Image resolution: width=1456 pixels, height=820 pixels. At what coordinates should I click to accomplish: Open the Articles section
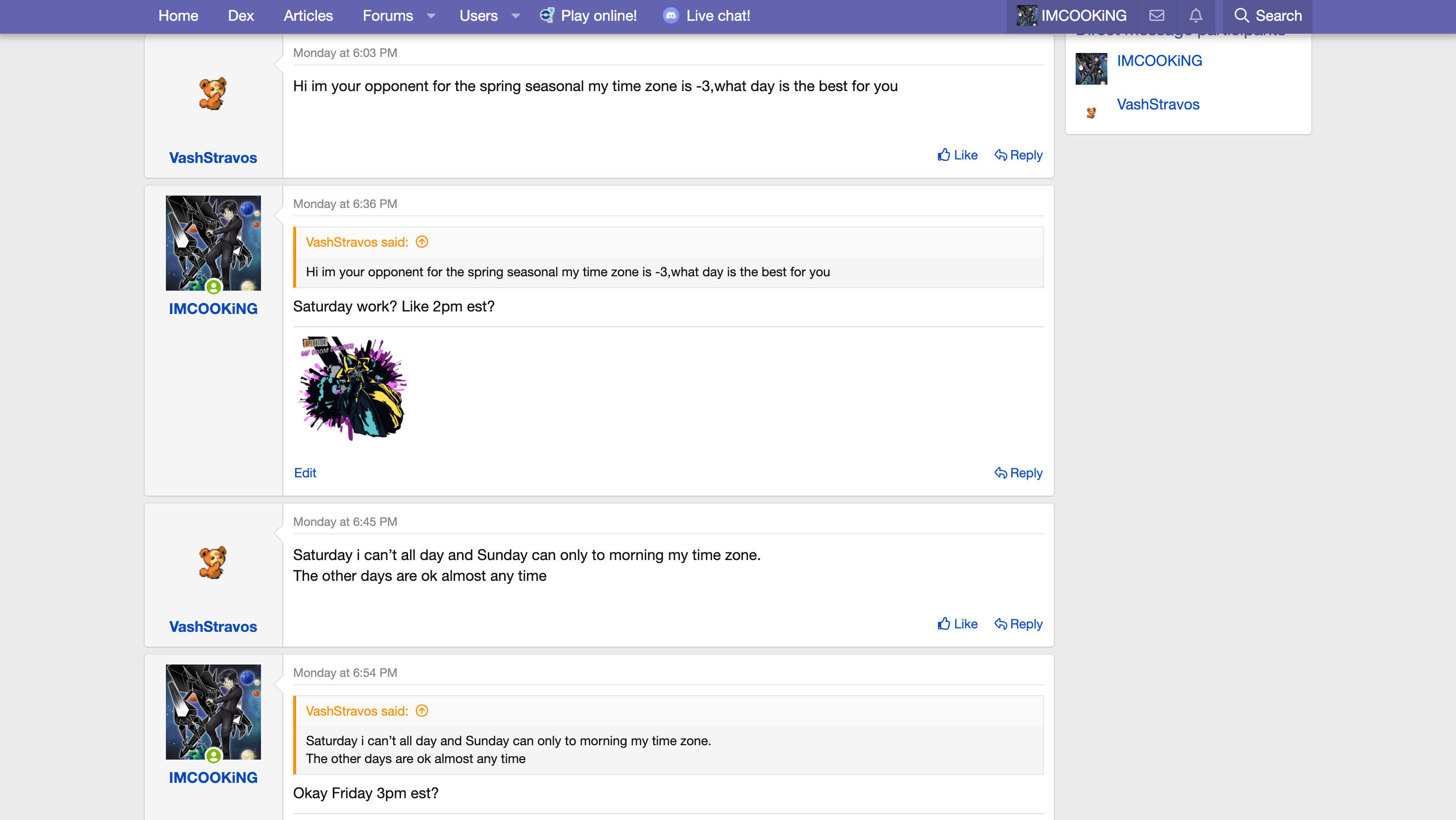pos(308,16)
